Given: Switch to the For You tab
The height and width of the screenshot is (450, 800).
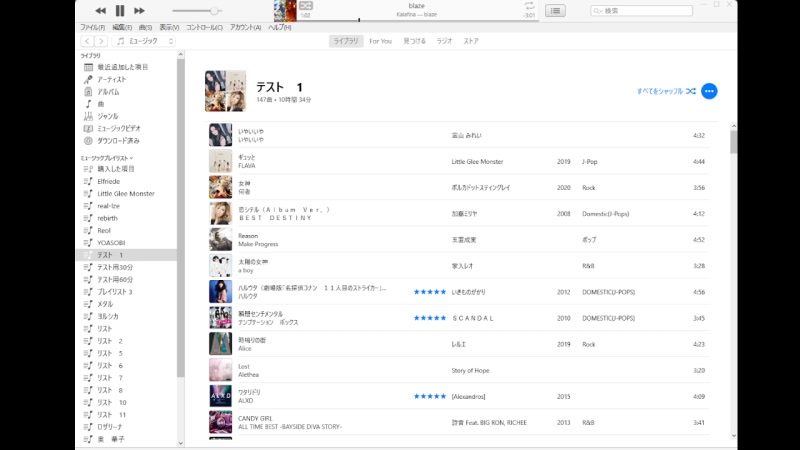Looking at the screenshot, I should pyautogui.click(x=380, y=41).
